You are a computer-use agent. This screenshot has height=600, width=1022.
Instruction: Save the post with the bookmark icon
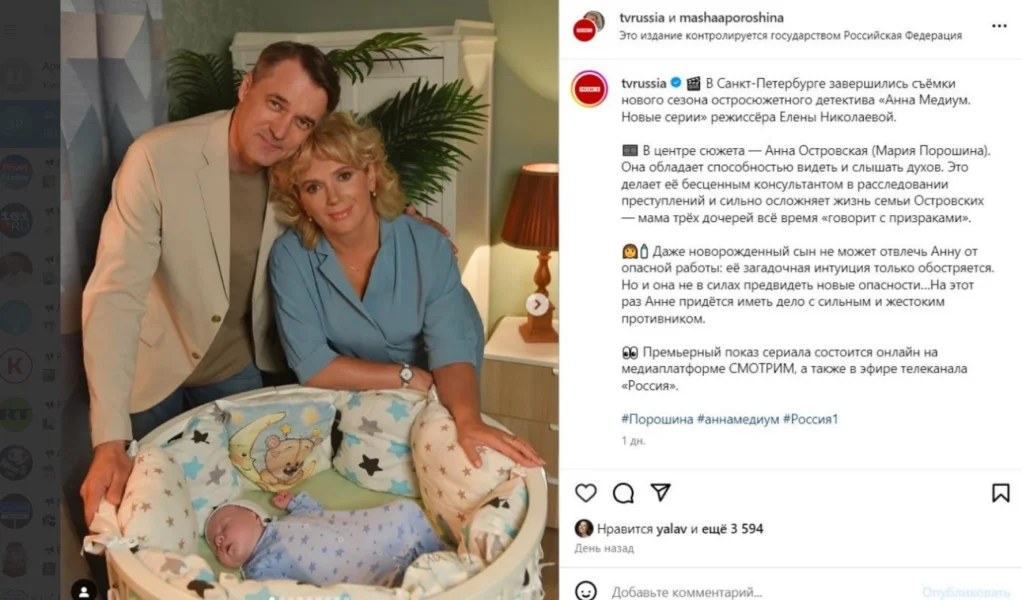pyautogui.click(x=1000, y=493)
